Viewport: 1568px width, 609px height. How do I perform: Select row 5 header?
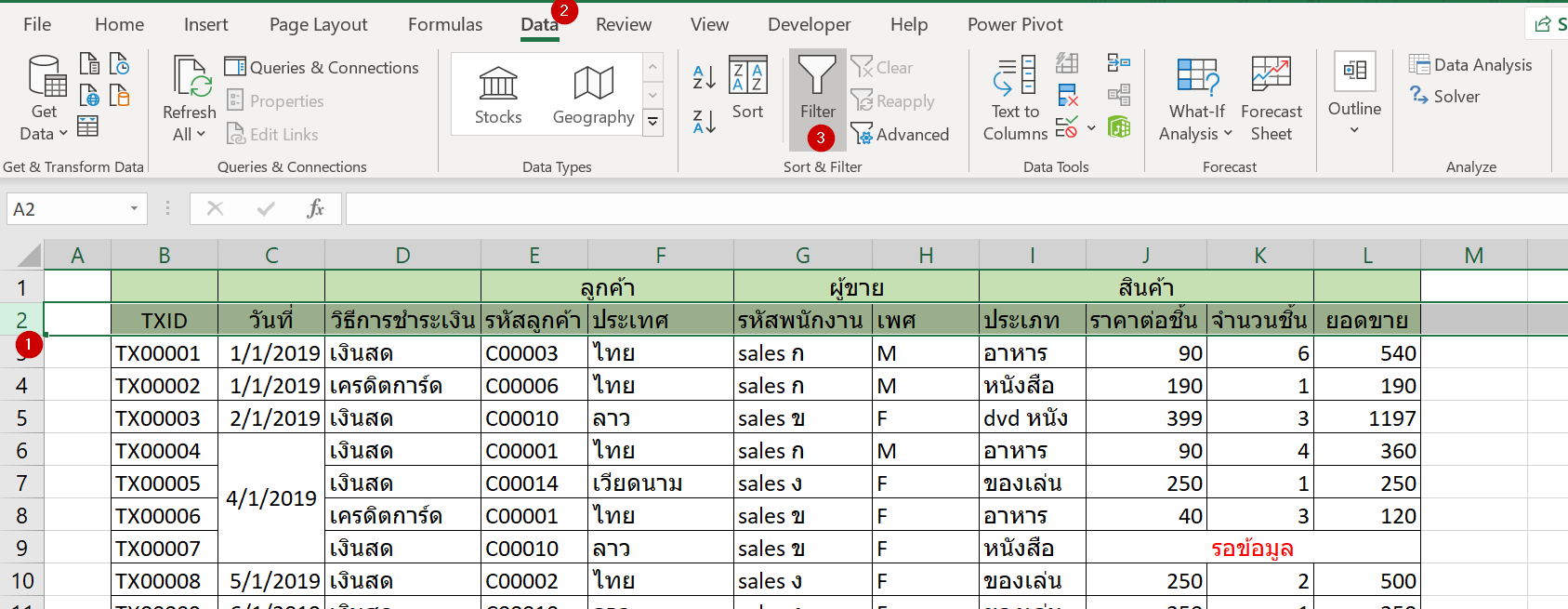point(21,417)
